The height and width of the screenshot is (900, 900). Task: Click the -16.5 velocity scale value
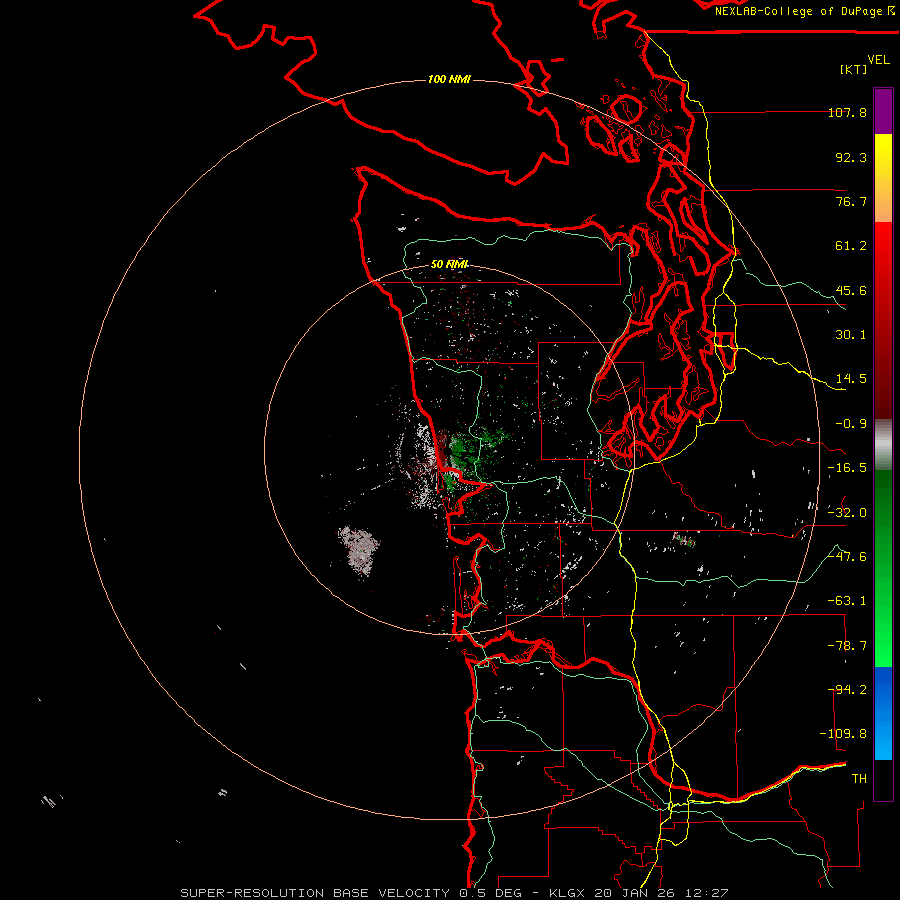(x=847, y=468)
